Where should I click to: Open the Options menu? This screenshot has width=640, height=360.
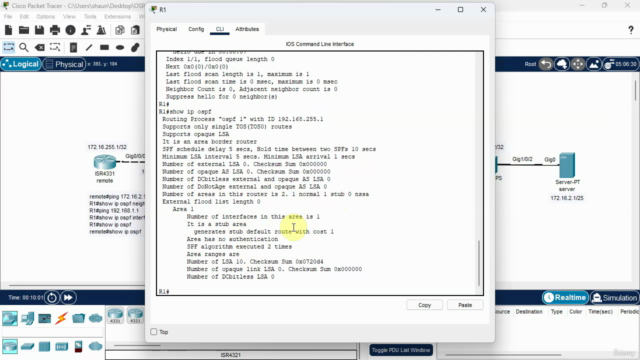[x=45, y=17]
